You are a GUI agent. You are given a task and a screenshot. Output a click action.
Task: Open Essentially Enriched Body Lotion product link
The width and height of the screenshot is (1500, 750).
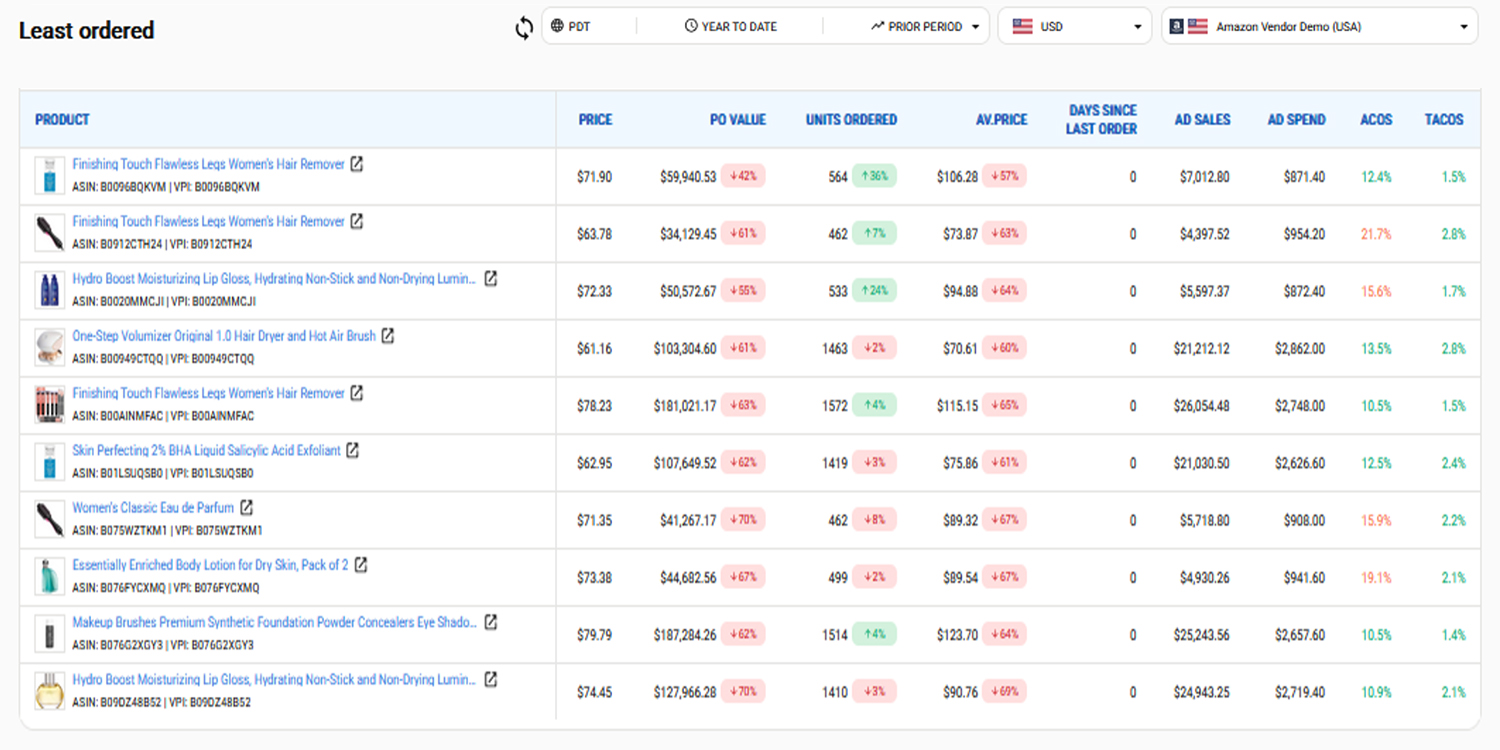pos(210,565)
